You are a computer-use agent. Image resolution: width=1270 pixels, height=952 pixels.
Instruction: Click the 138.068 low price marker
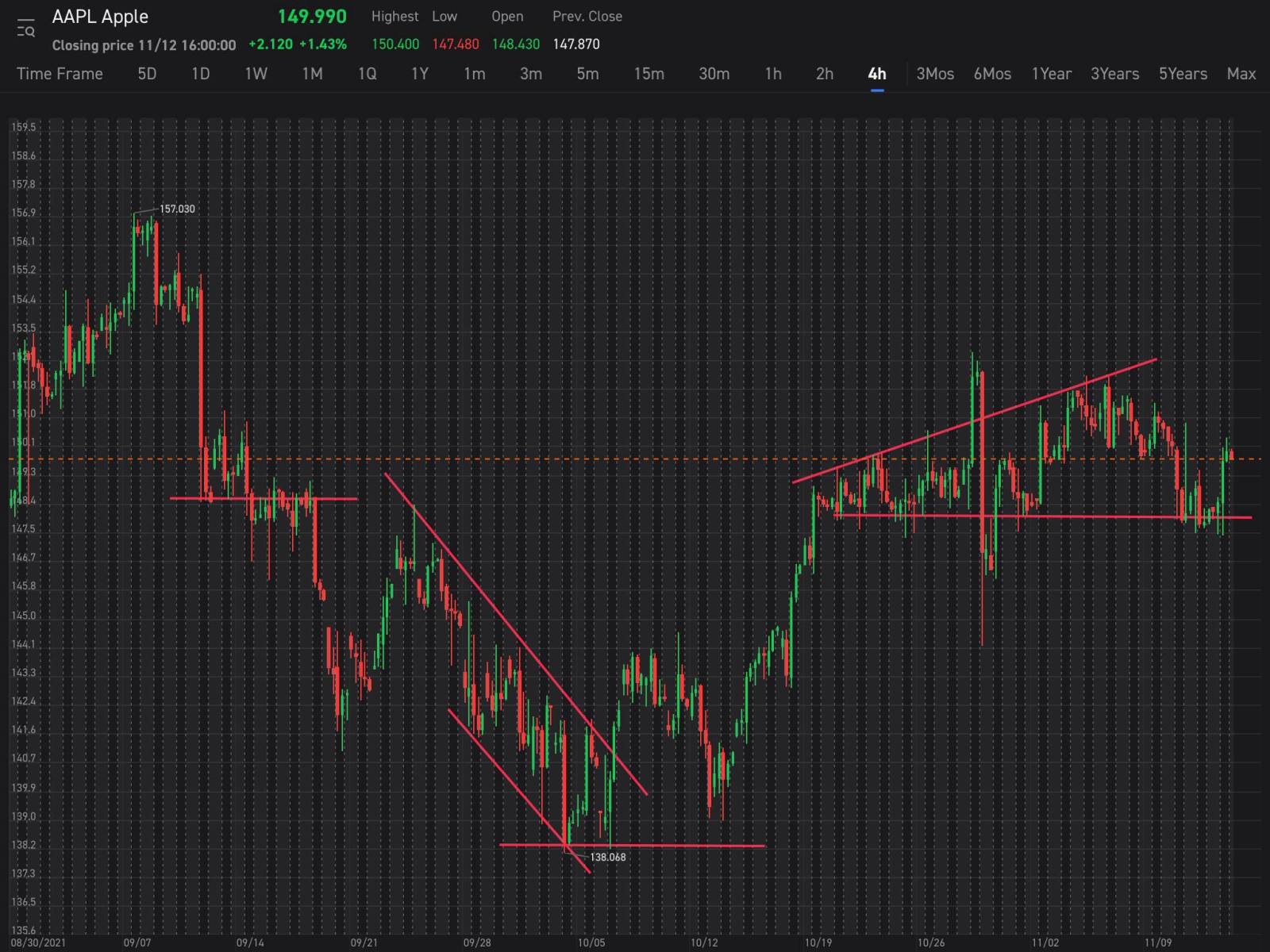[x=608, y=857]
